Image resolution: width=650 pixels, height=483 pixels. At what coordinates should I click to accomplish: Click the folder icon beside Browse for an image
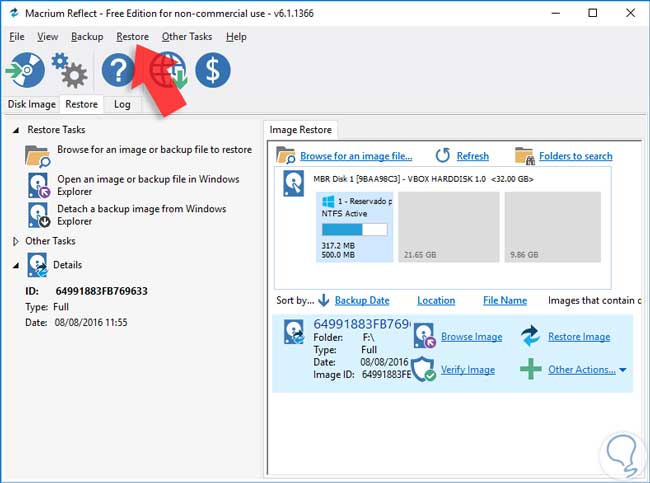coord(37,156)
